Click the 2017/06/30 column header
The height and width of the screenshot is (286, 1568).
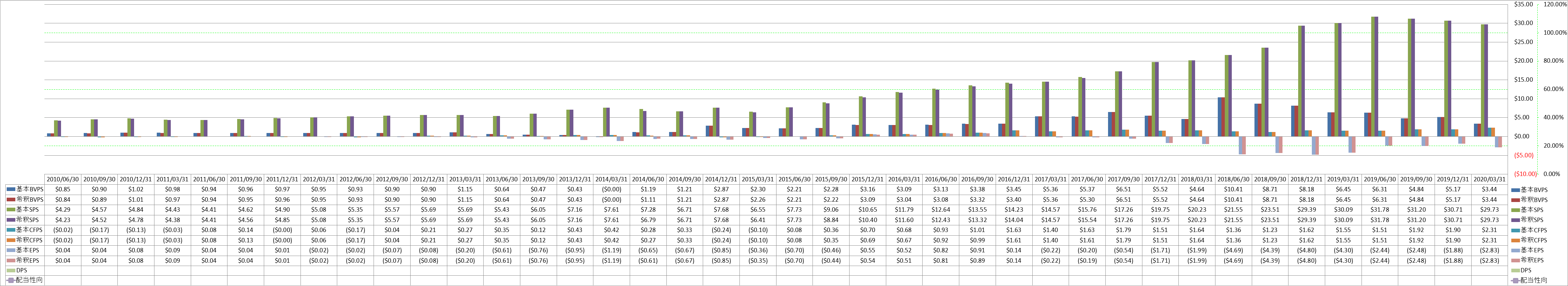tap(1087, 180)
